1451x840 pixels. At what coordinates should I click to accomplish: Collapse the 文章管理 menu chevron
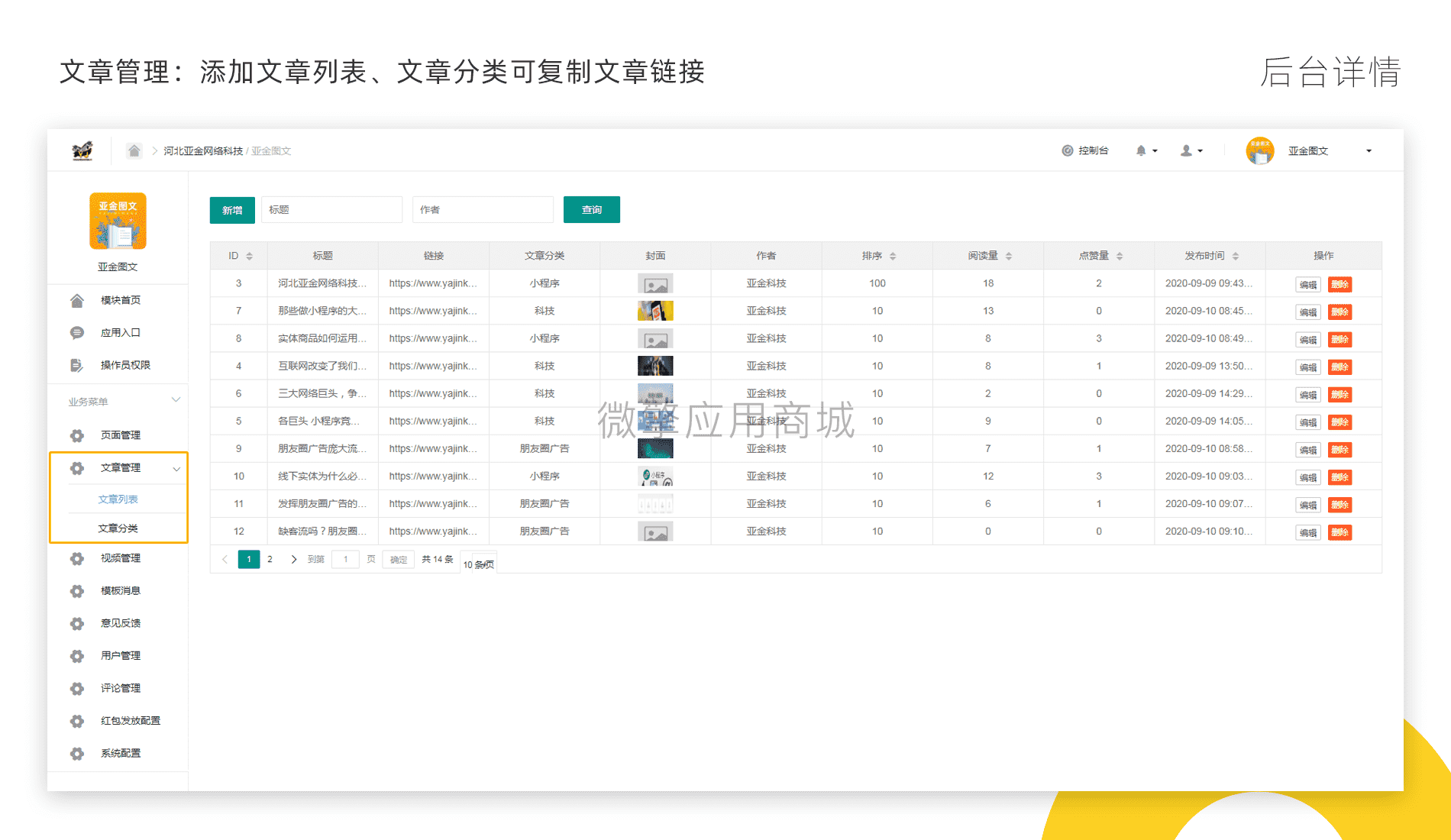(x=176, y=469)
